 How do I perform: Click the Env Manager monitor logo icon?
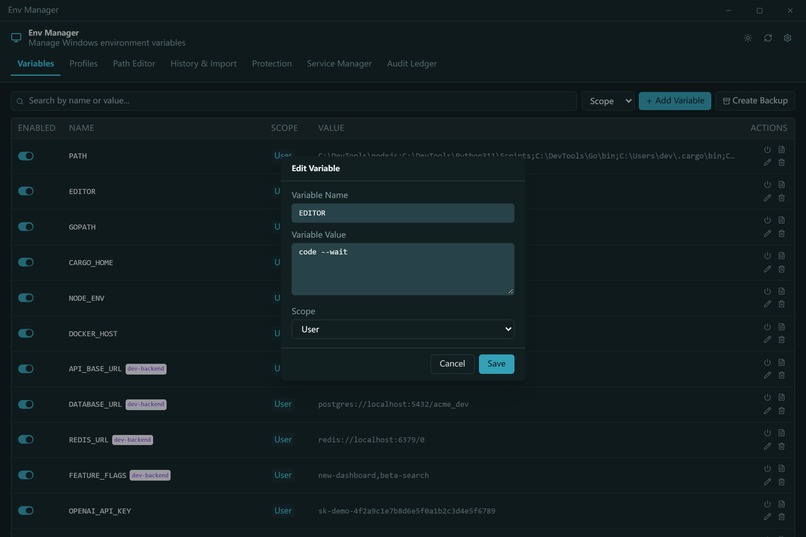[x=16, y=38]
